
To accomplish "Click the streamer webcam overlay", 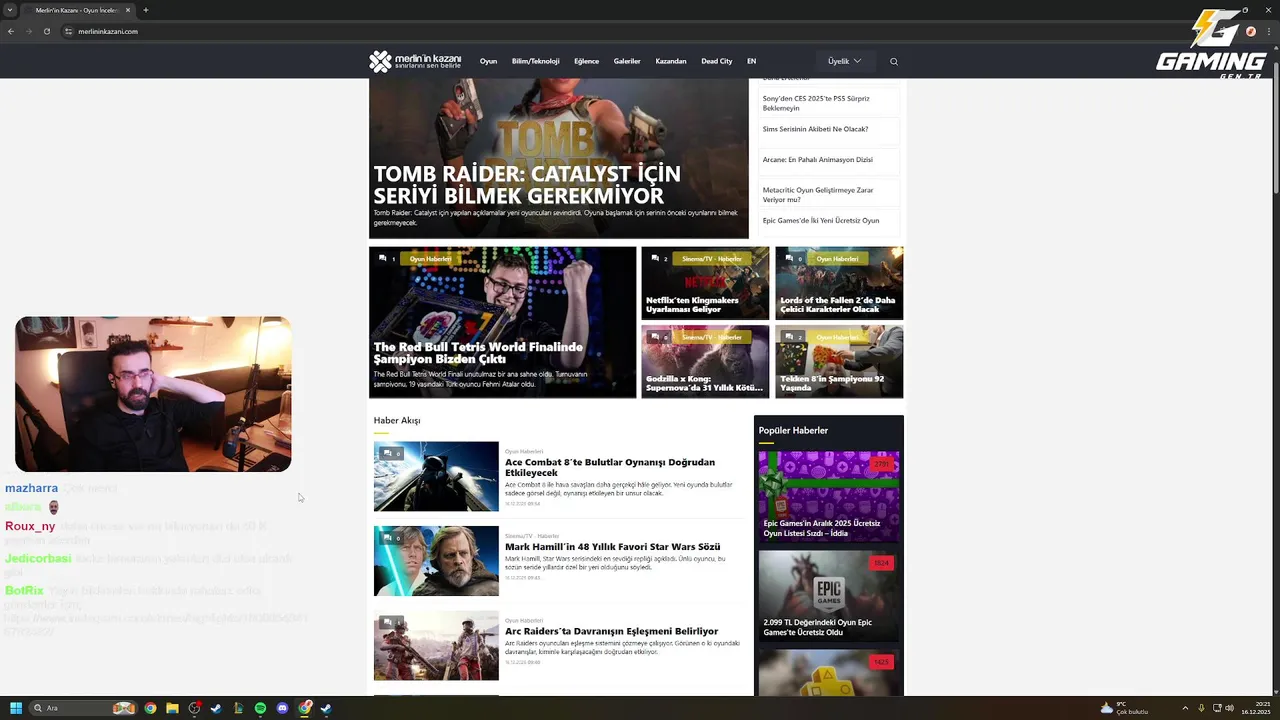I will [x=153, y=394].
